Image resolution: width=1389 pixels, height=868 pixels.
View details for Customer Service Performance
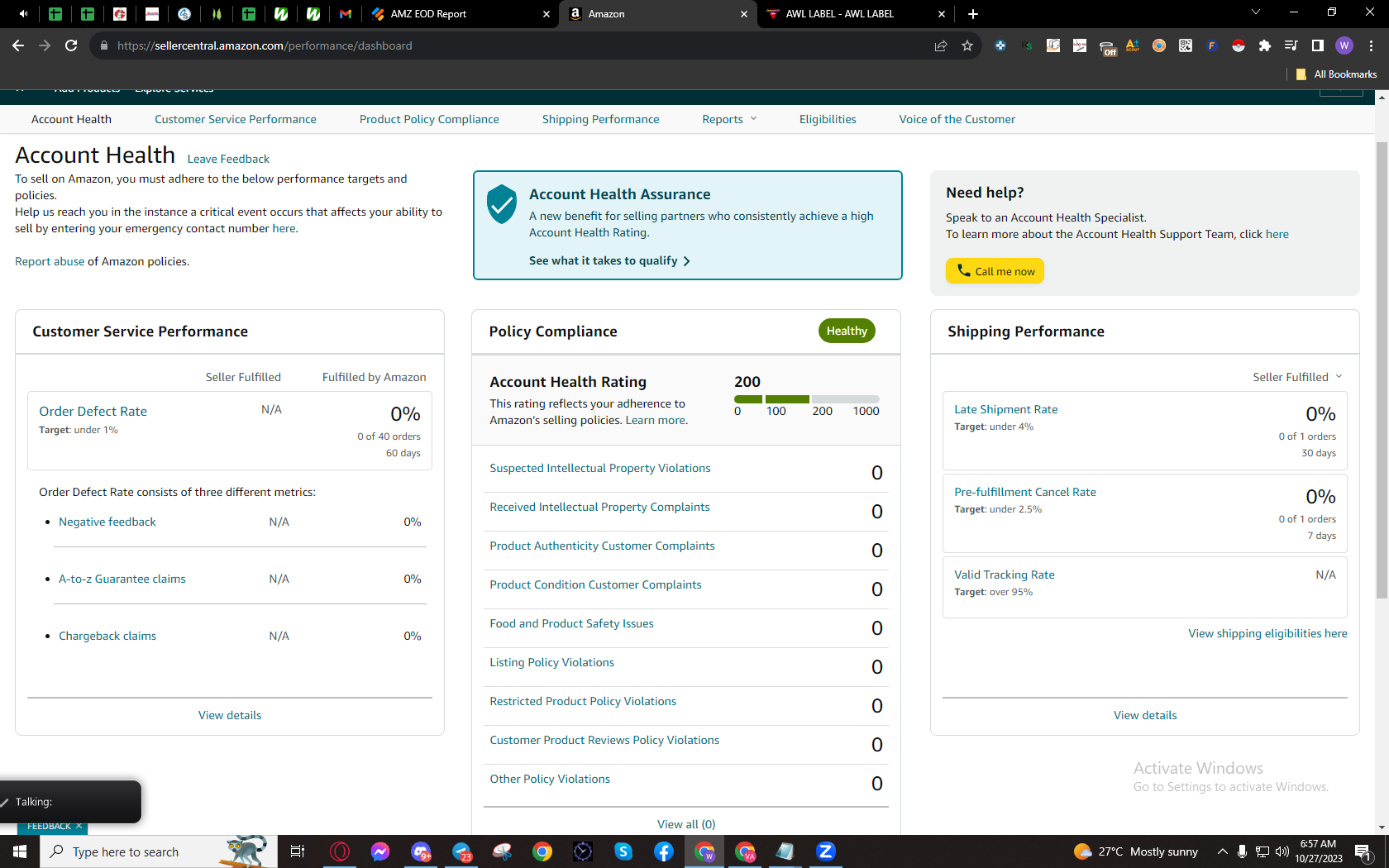point(230,715)
